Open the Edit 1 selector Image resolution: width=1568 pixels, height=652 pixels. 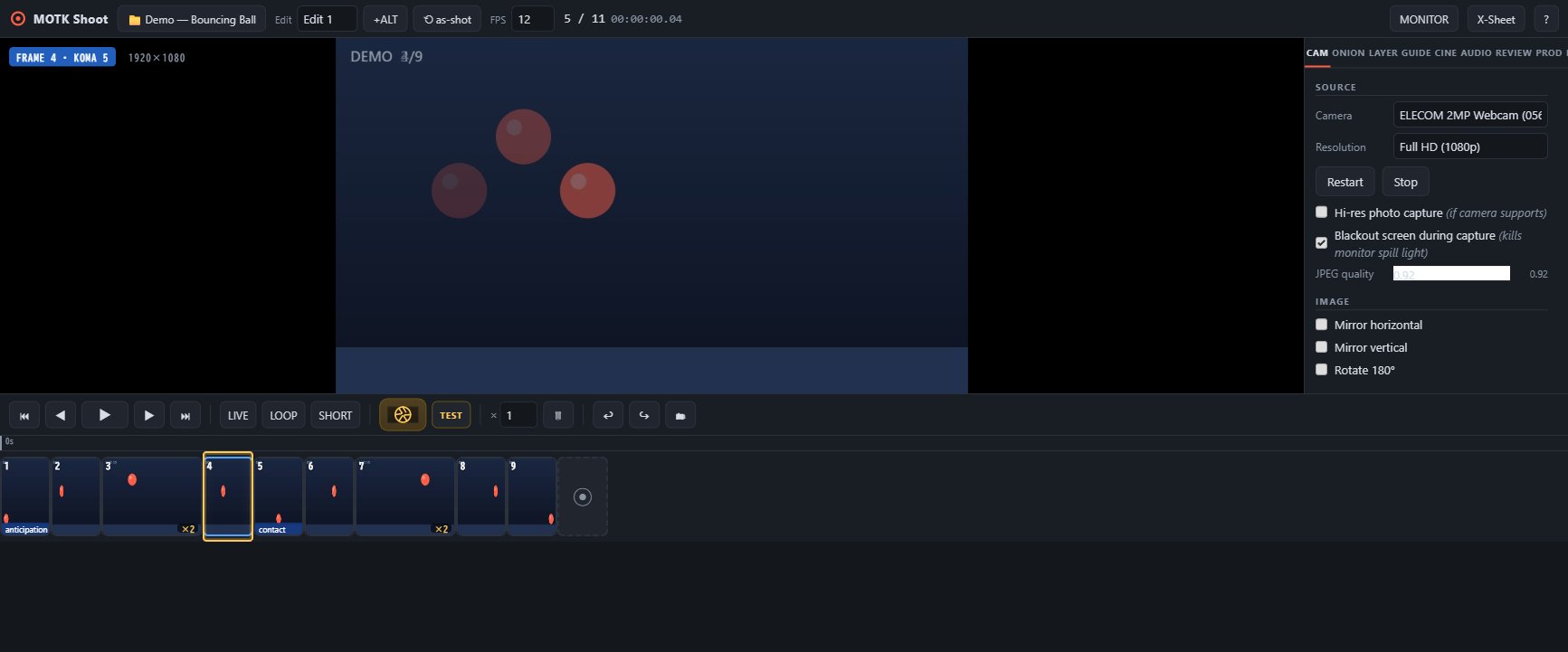tap(327, 19)
